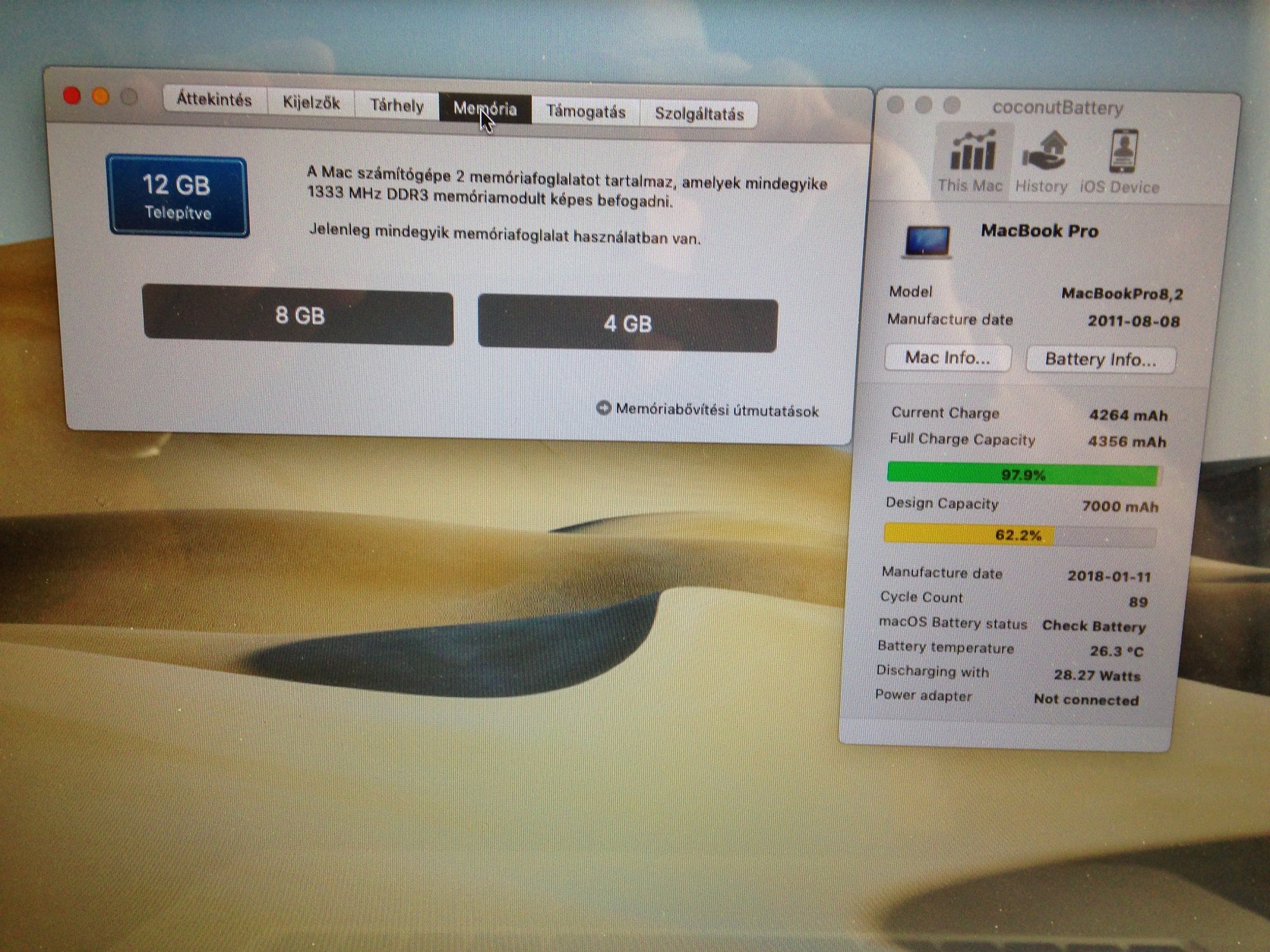Viewport: 1270px width, 952px height.
Task: Click the discharging value 28.27 Watts
Action: pos(1097,676)
